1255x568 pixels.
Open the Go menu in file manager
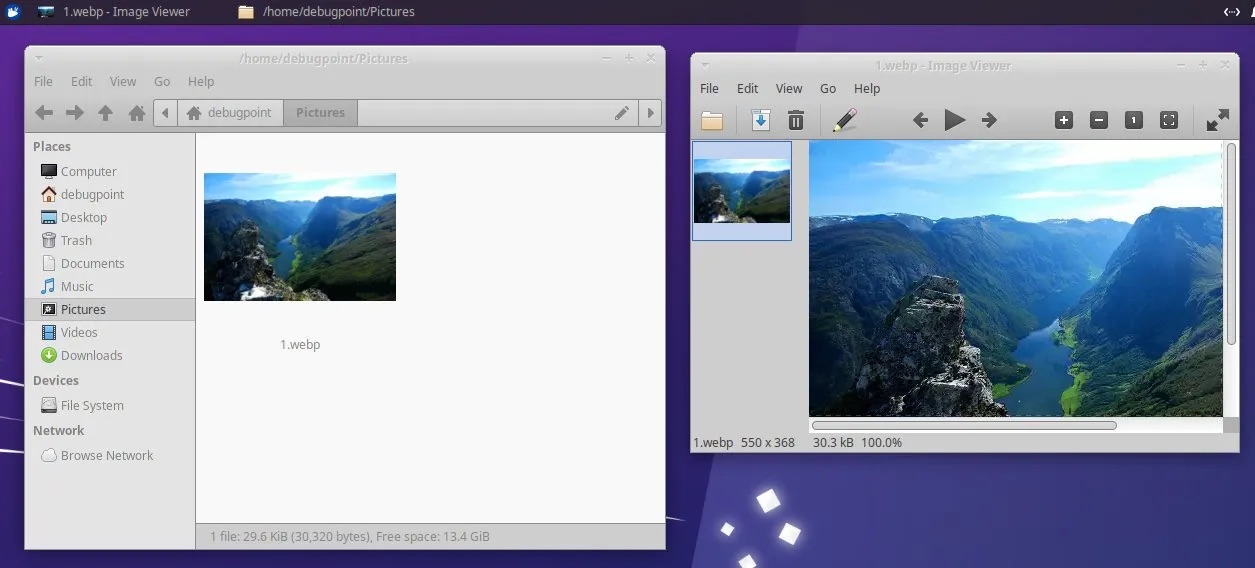pyautogui.click(x=162, y=81)
